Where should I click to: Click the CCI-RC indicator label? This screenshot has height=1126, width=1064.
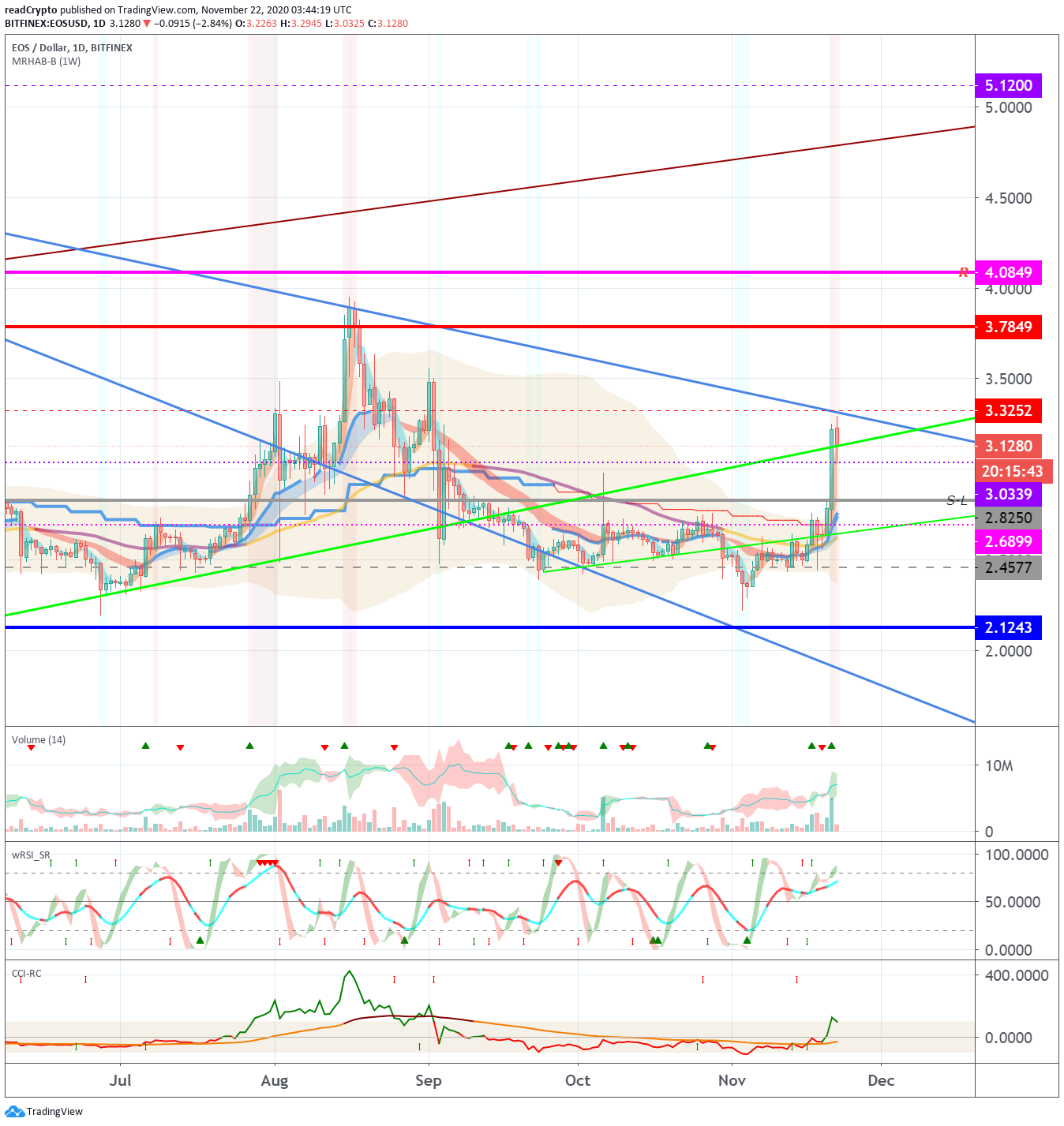(27, 973)
